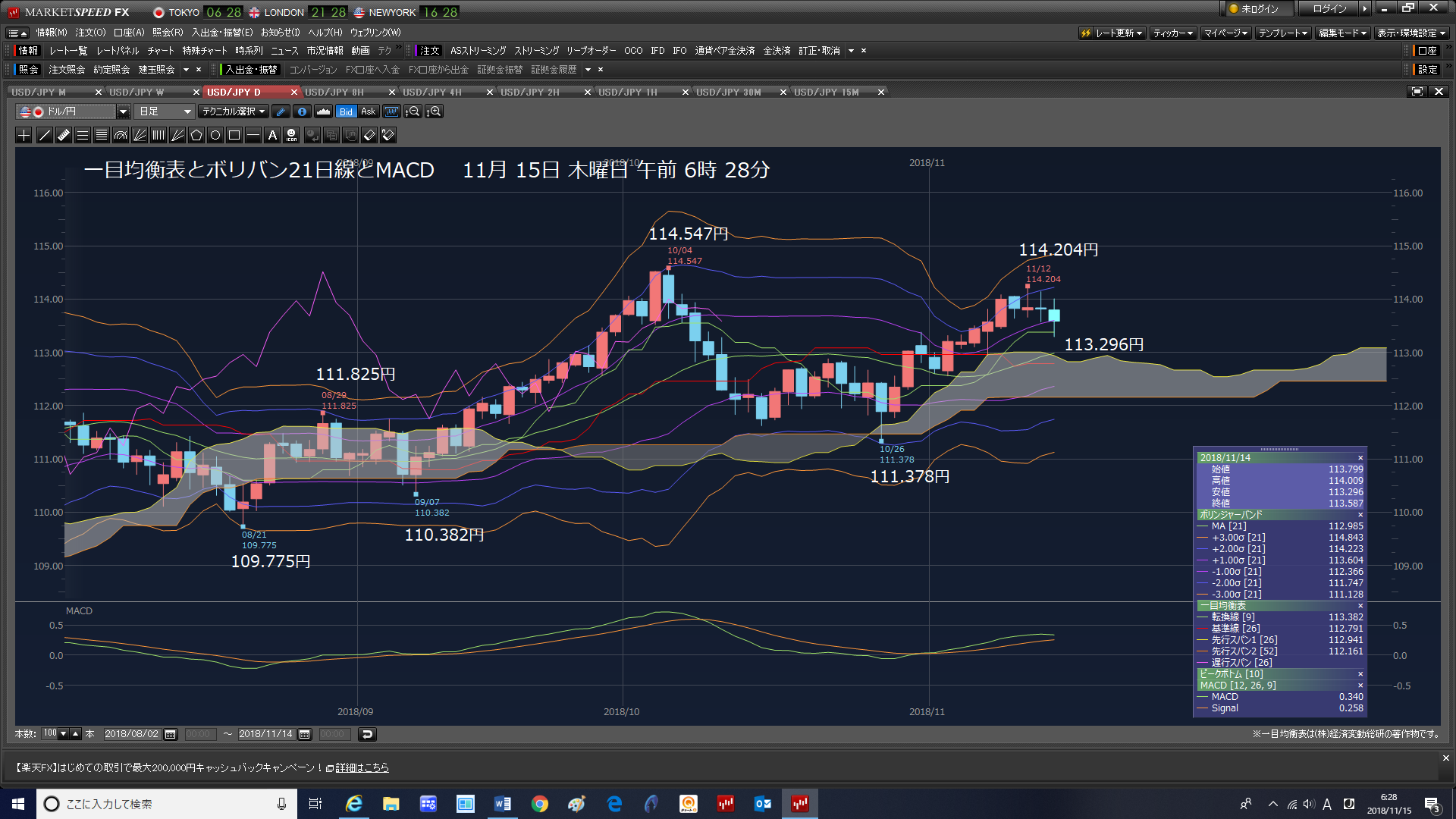Image resolution: width=1456 pixels, height=819 pixels.
Task: Select the horizontal line tool
Action: 253,135
